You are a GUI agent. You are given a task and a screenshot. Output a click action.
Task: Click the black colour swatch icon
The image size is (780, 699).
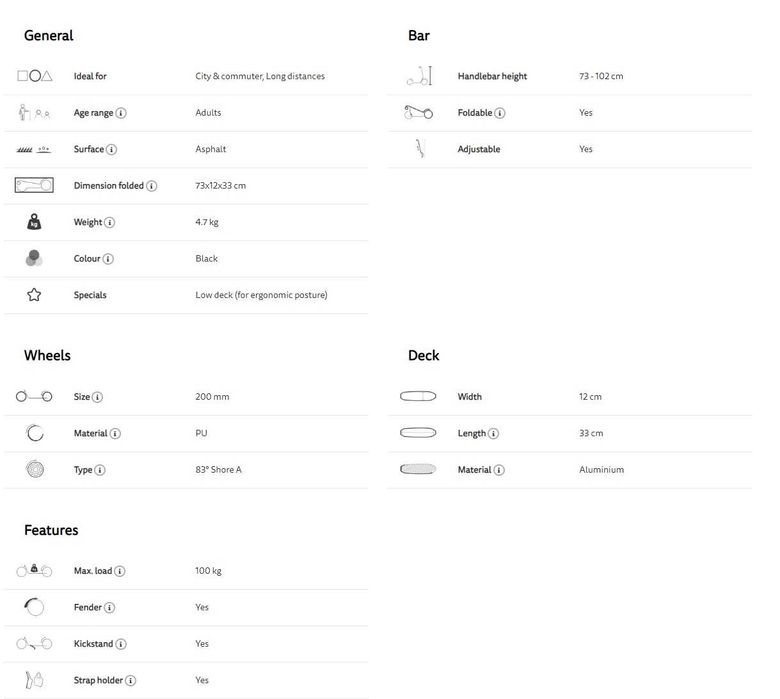pyautogui.click(x=34, y=259)
